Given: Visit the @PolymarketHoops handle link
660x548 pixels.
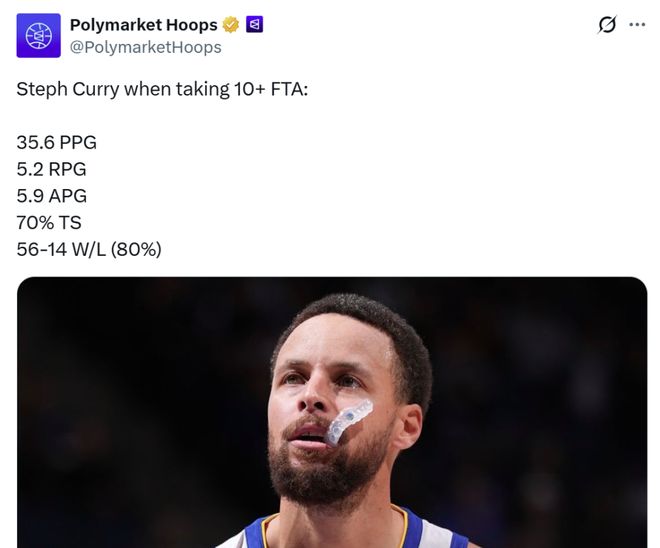Looking at the screenshot, I should pos(145,47).
